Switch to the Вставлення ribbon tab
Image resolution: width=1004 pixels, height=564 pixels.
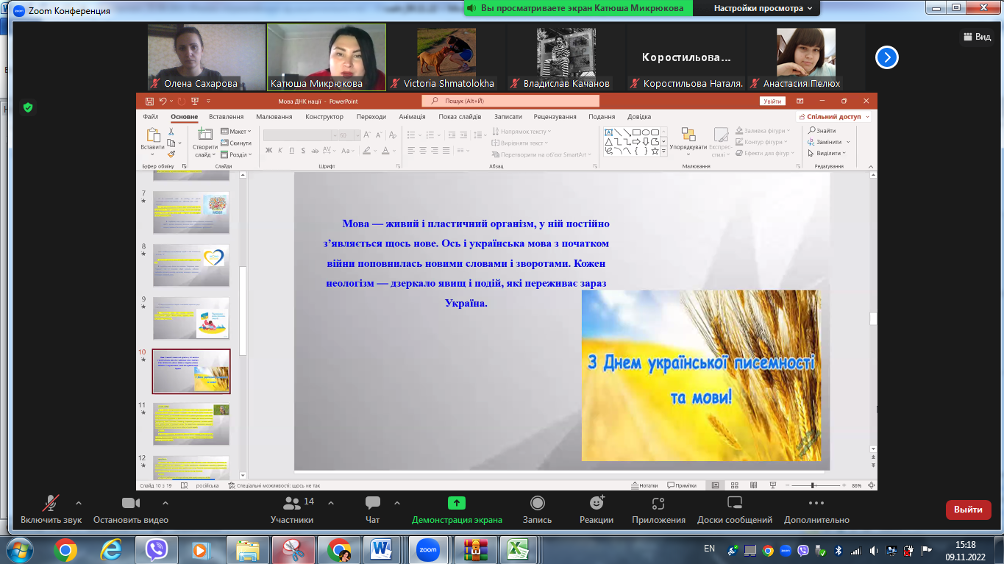pyautogui.click(x=226, y=116)
